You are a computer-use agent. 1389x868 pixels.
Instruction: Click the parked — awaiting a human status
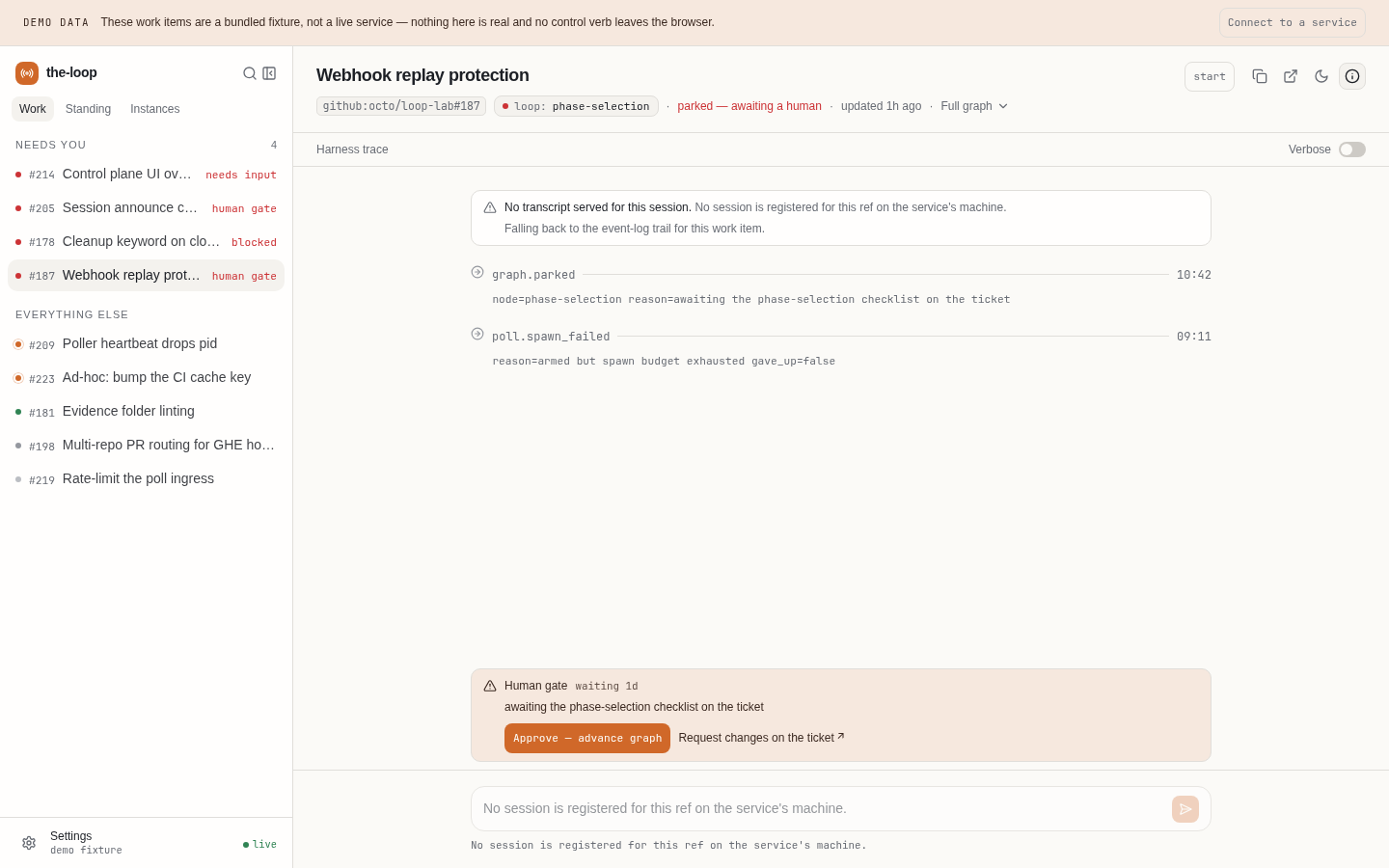[x=749, y=106]
